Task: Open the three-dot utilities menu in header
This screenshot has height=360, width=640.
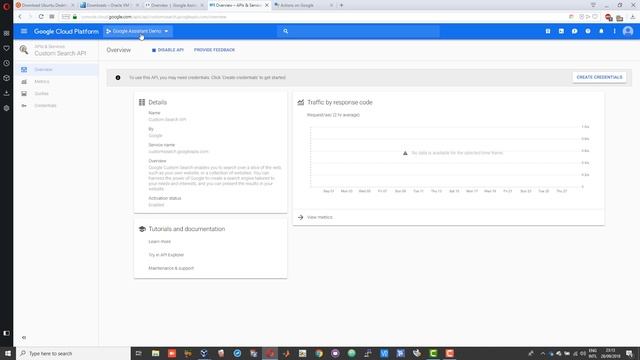Action: [614, 31]
